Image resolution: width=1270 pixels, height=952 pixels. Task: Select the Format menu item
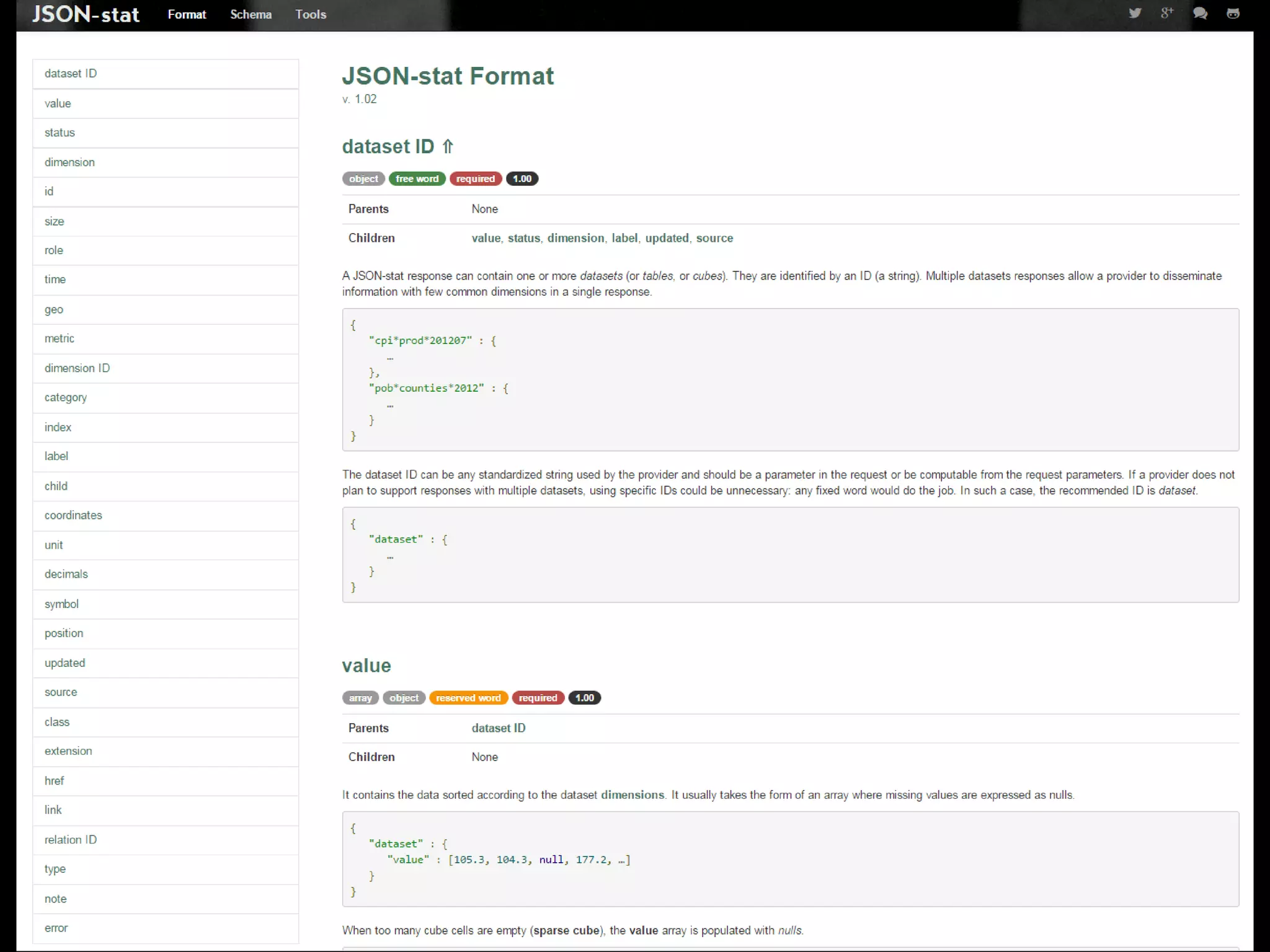click(187, 14)
